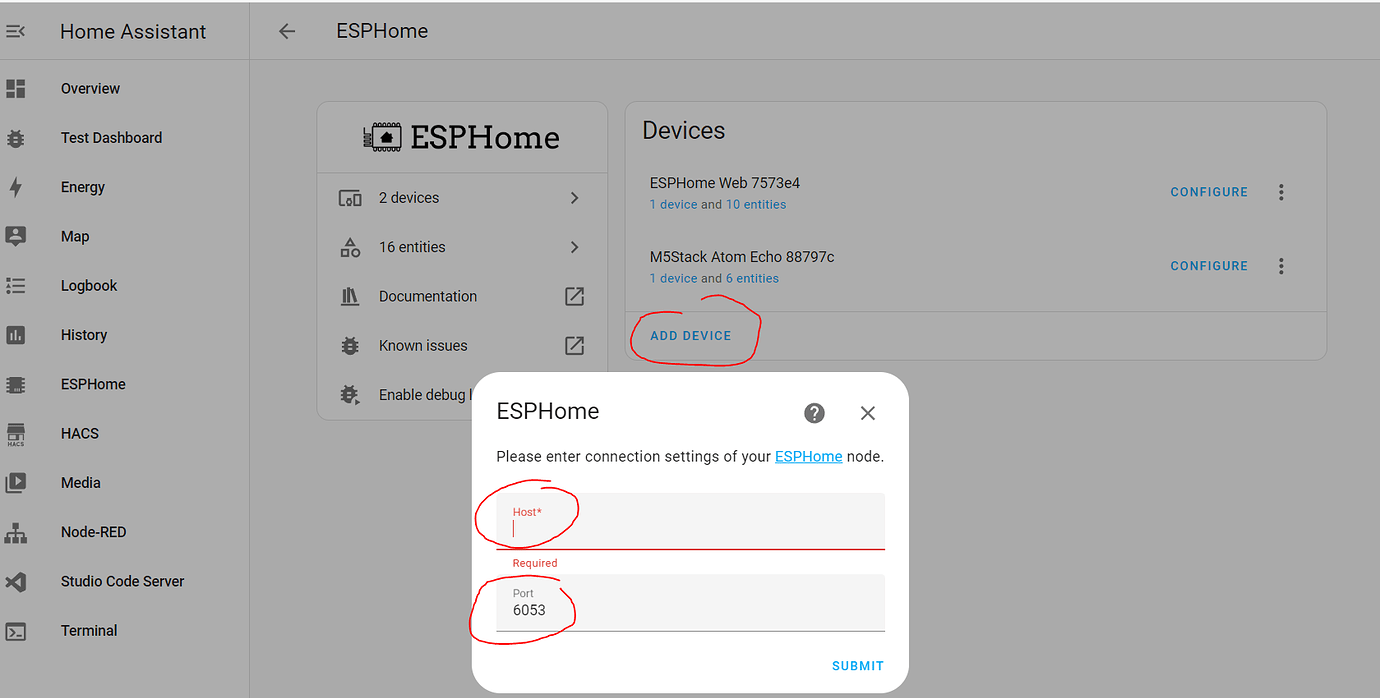Viewport: 1380px width, 698px height.
Task: Open the Studio Code Server icon
Action: [15, 581]
